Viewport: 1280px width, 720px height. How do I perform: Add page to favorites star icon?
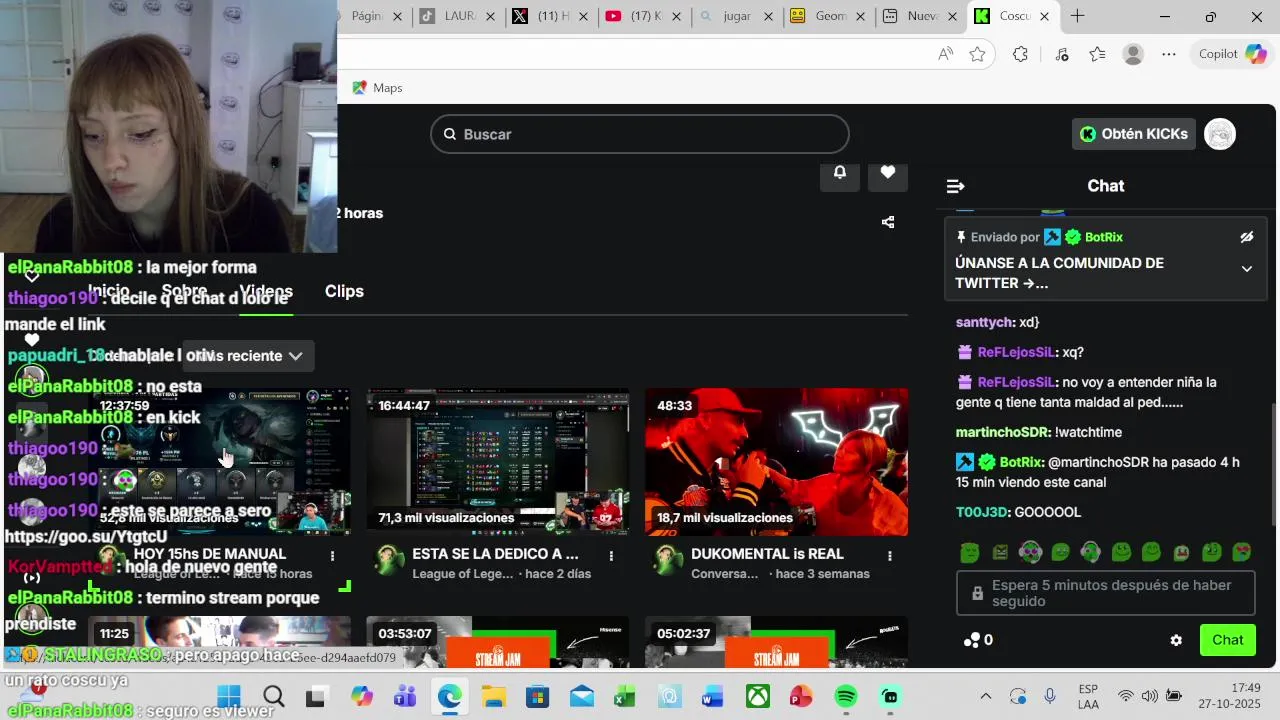click(x=977, y=54)
